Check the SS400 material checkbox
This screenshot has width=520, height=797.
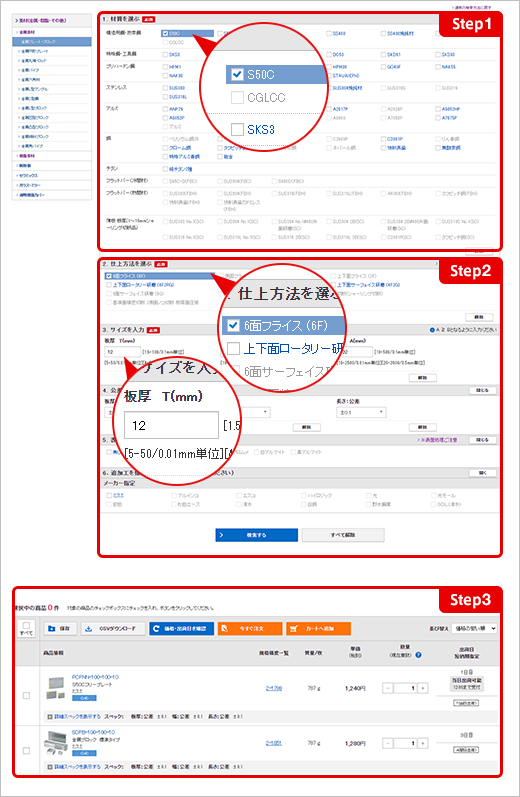pyautogui.click(x=329, y=34)
